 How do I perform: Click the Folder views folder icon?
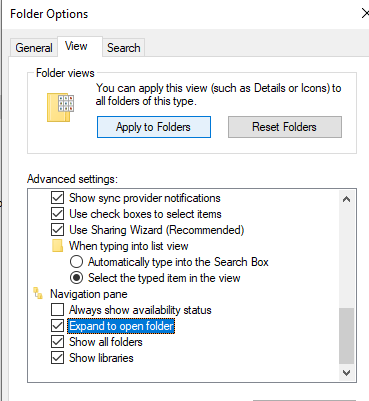click(60, 107)
